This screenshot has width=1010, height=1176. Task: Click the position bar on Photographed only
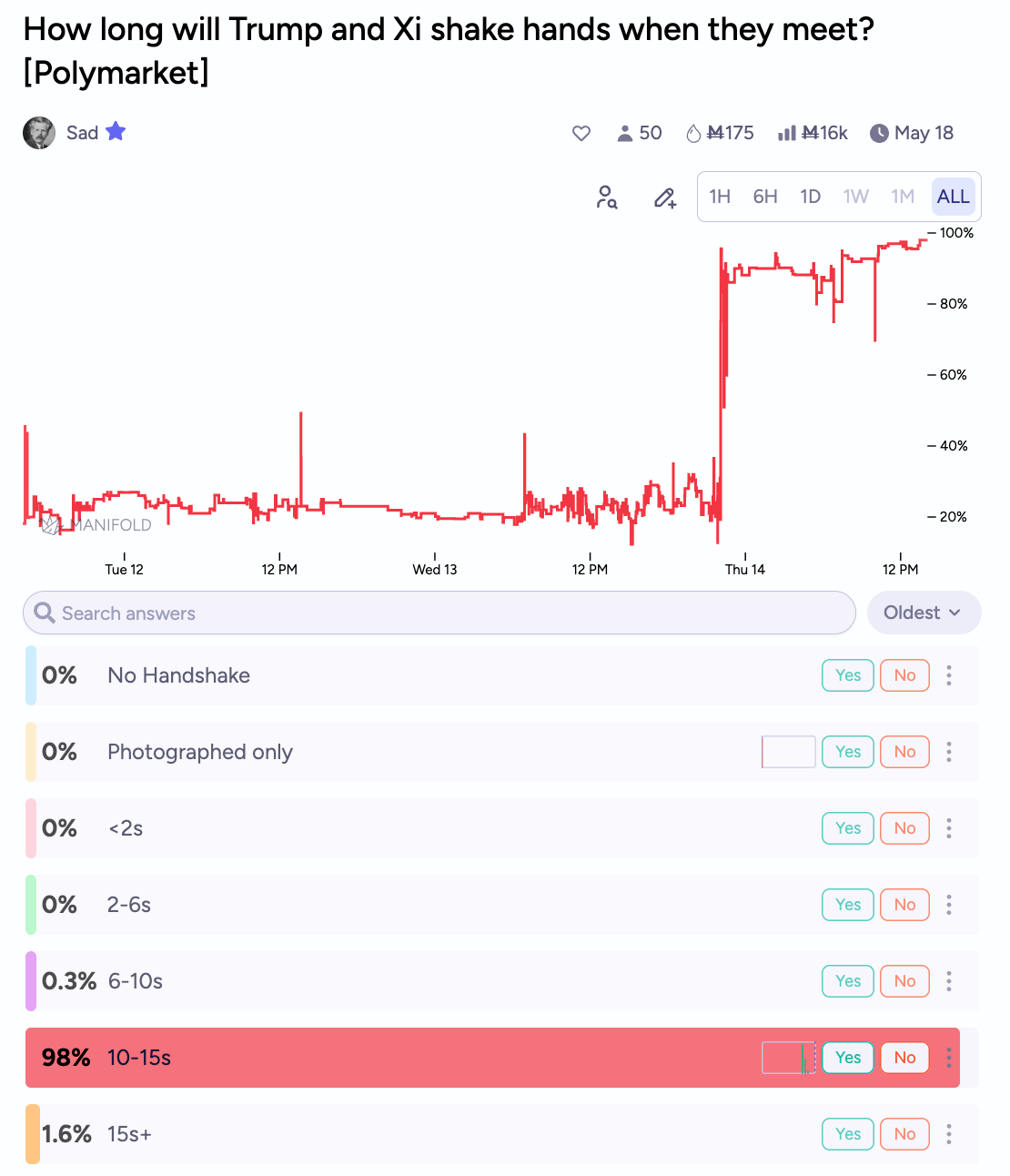[x=789, y=752]
